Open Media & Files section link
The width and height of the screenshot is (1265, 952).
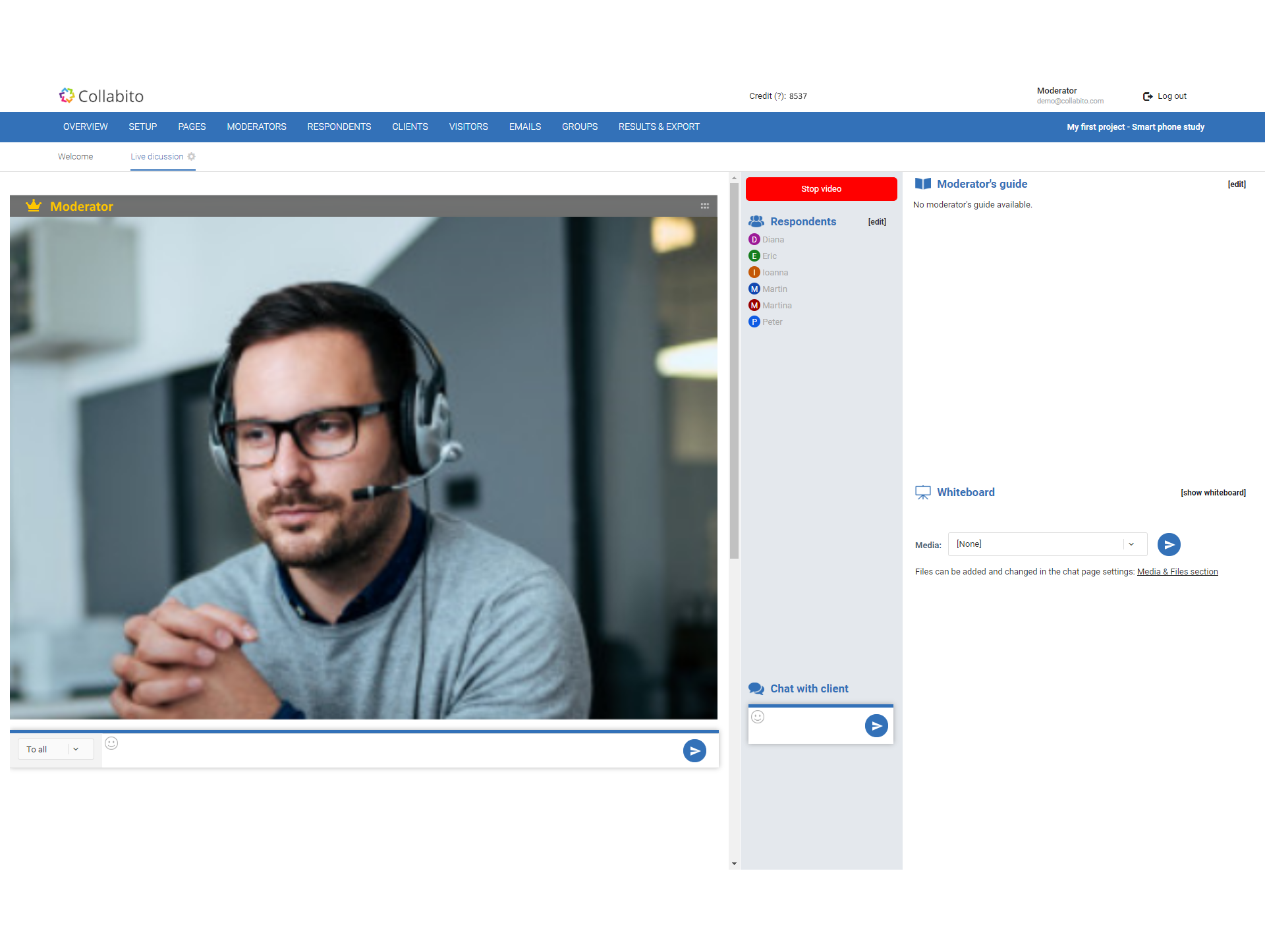pyautogui.click(x=1177, y=572)
